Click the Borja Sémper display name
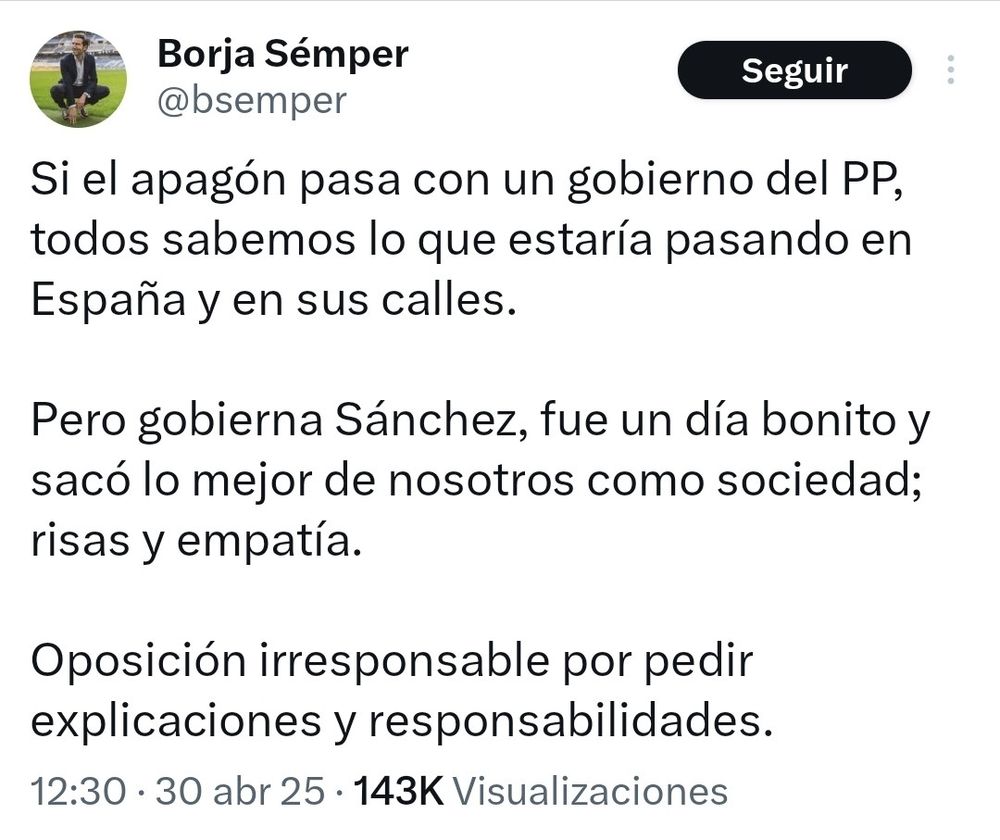 (283, 54)
